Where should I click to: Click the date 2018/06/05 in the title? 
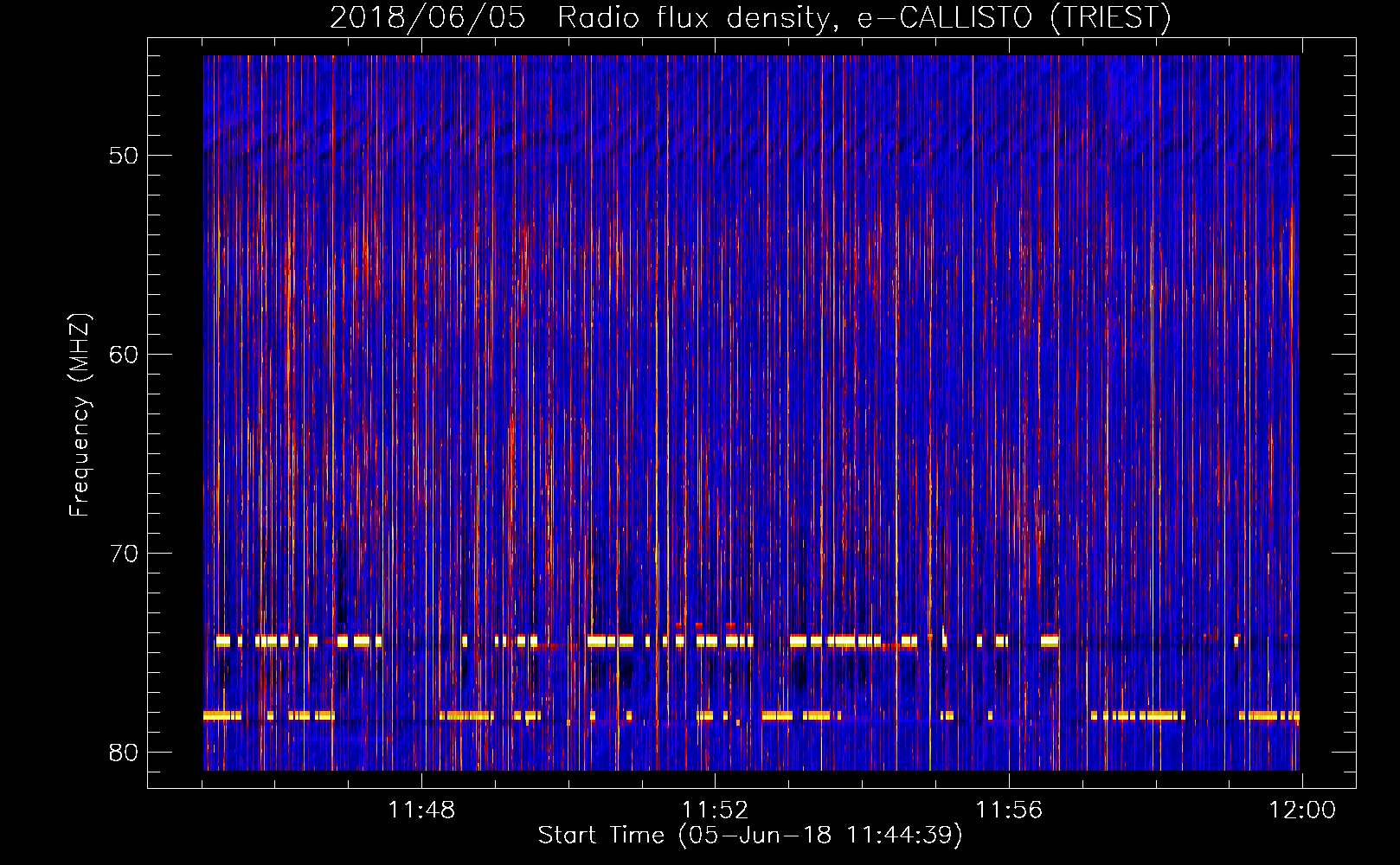[x=427, y=18]
